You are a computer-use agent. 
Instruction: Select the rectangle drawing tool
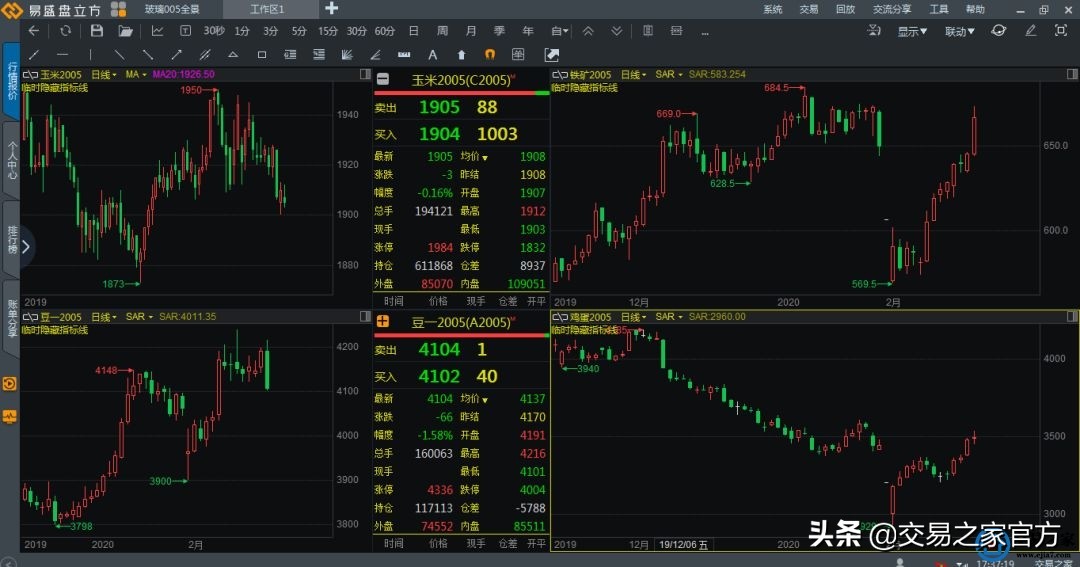262,54
